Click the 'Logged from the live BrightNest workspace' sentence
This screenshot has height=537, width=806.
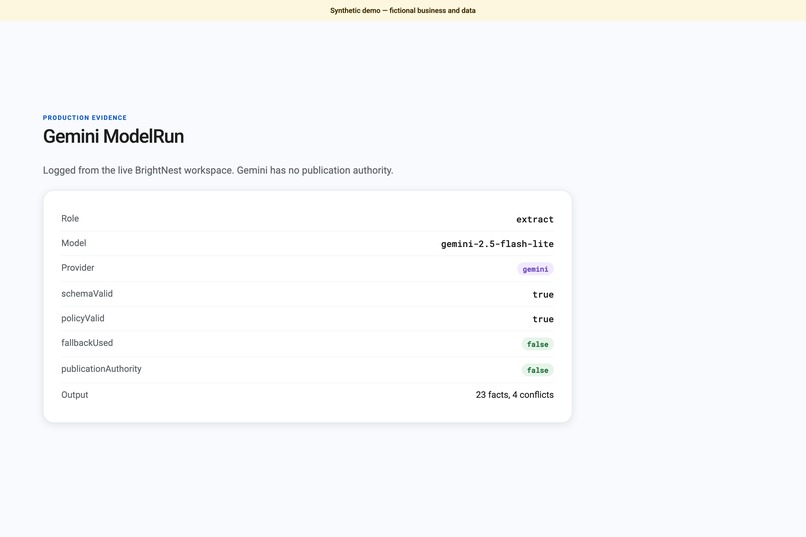coord(218,170)
